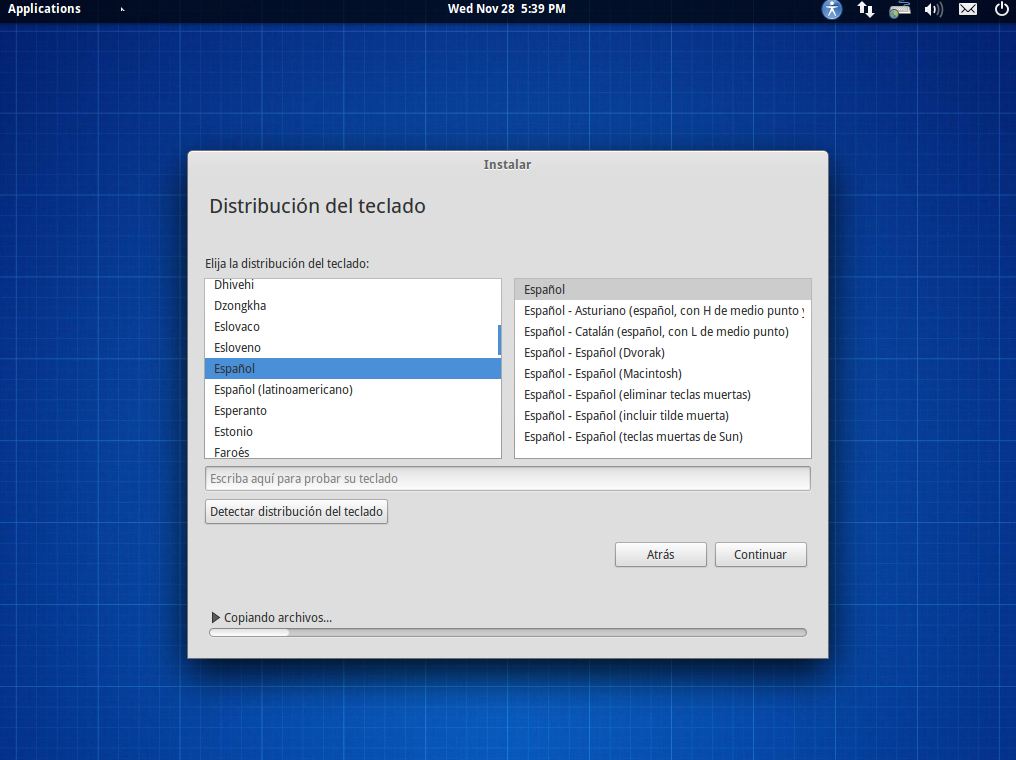Screen dimensions: 1016x760
Task: Open the Applications menu
Action: click(x=44, y=9)
